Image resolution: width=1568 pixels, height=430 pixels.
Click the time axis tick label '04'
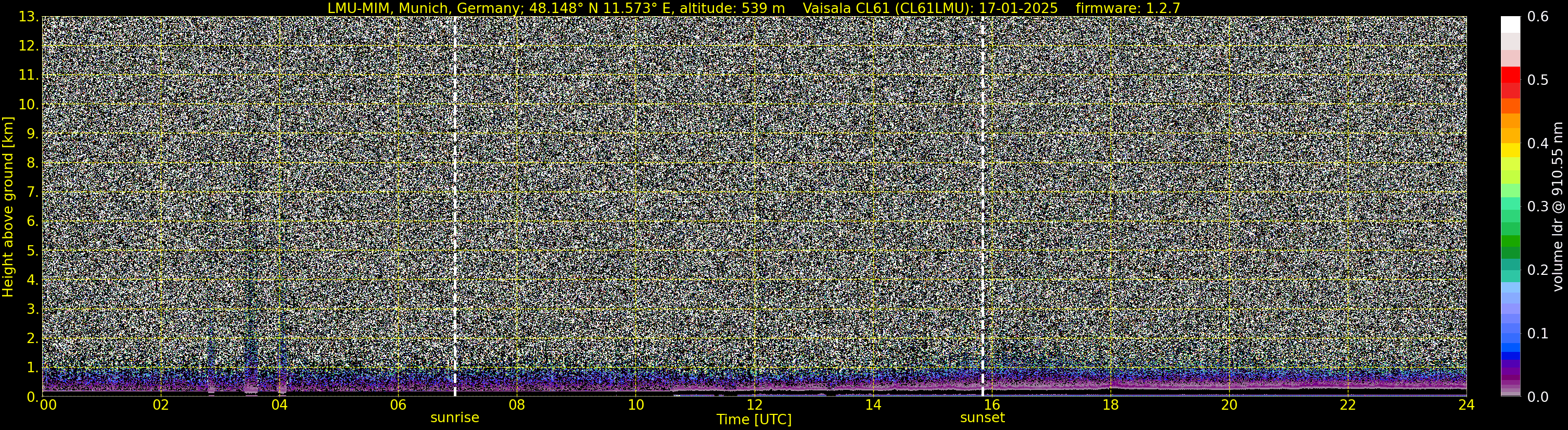tap(279, 406)
